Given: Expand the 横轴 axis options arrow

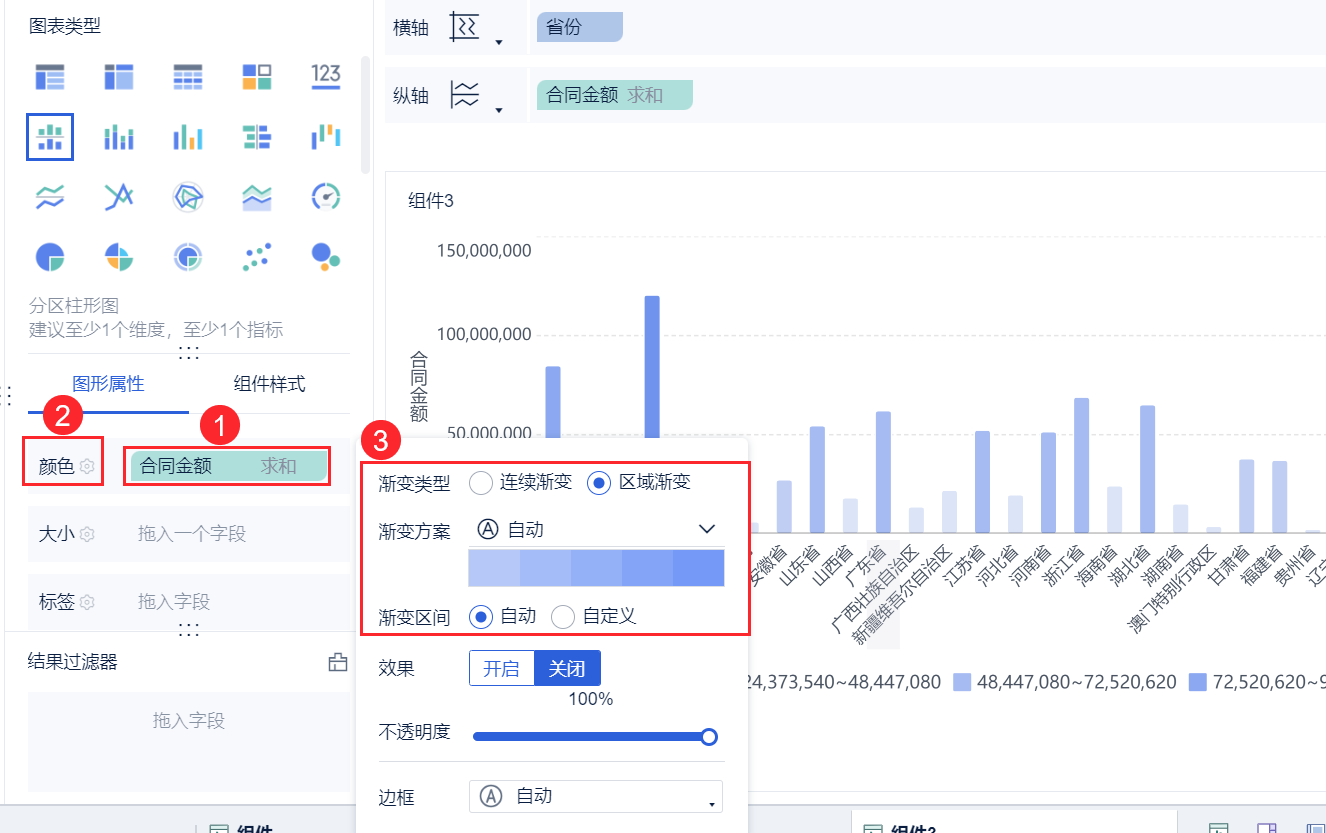Looking at the screenshot, I should point(498,42).
